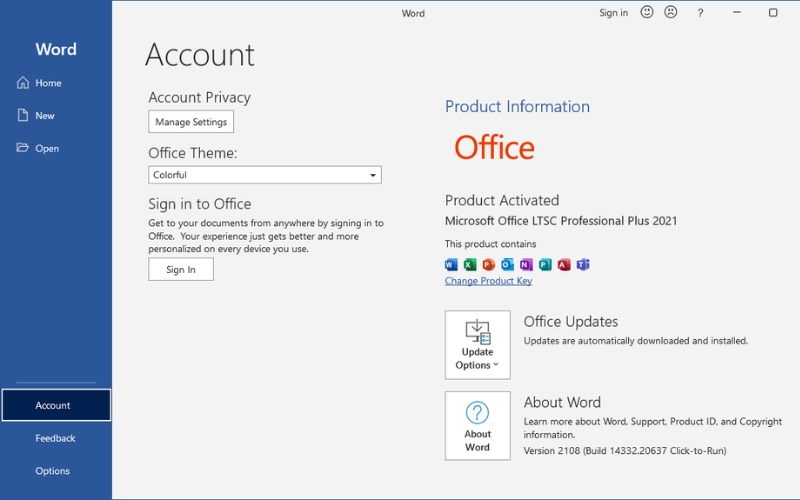
Task: Click the Sign In button
Action: pyautogui.click(x=181, y=269)
